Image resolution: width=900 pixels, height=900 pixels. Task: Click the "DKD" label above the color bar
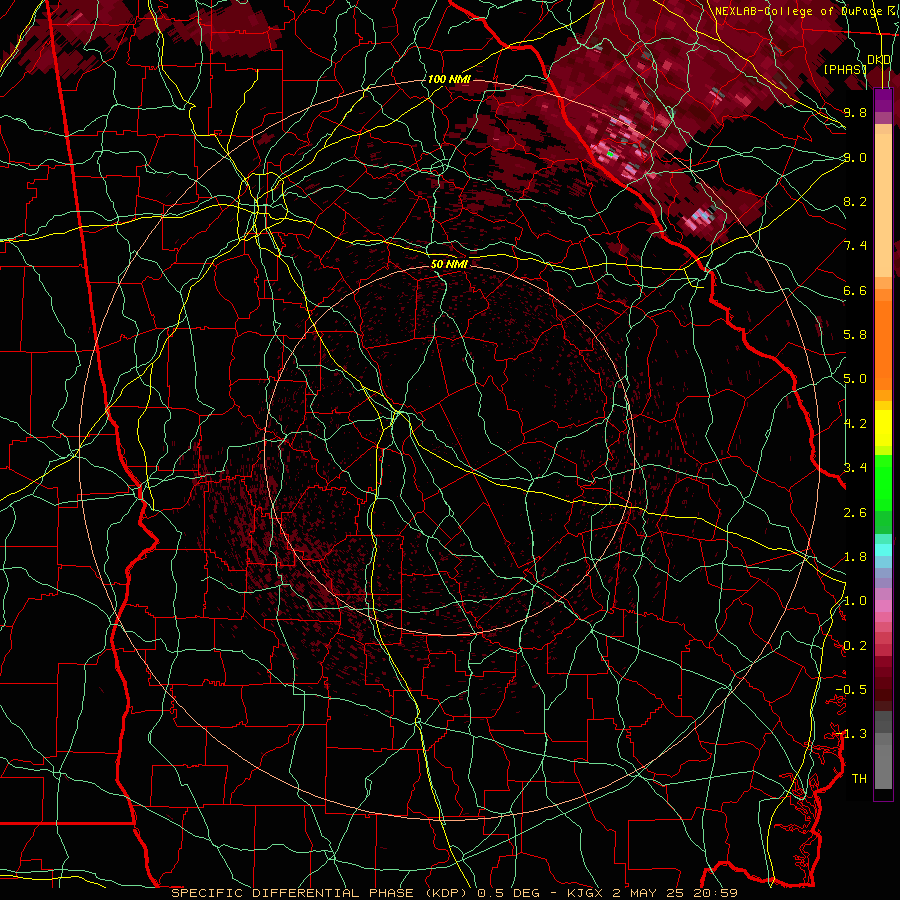879,60
